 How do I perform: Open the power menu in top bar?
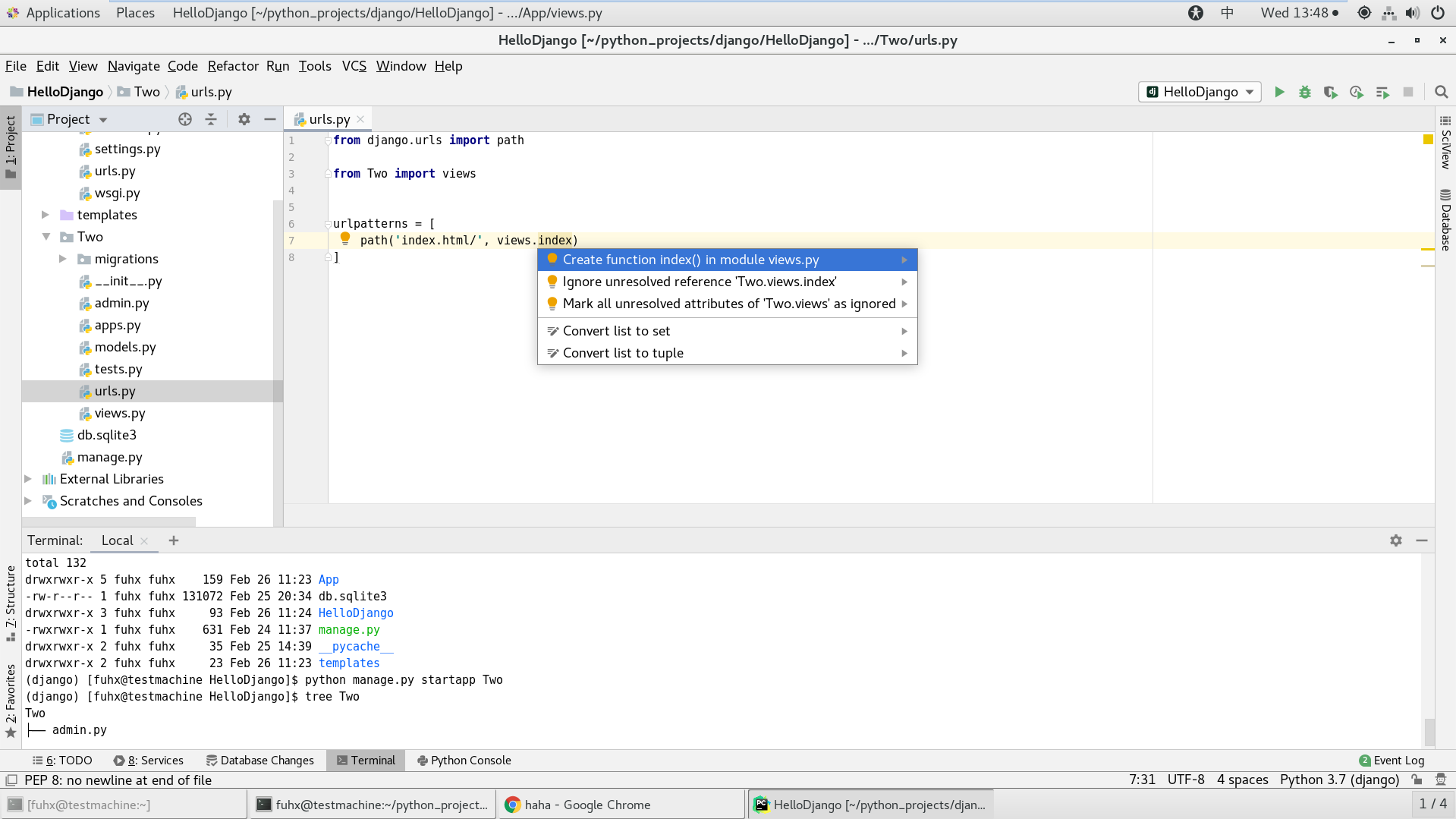[x=1438, y=13]
